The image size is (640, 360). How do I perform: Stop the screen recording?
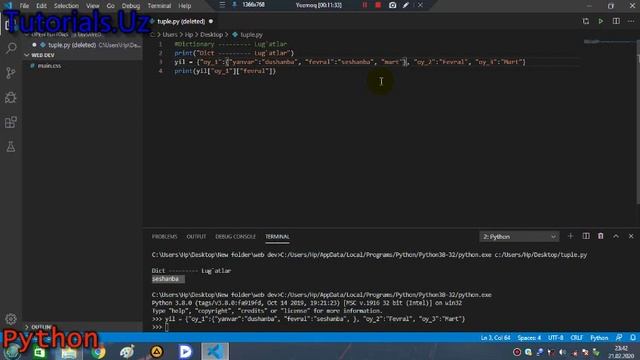(378, 5)
